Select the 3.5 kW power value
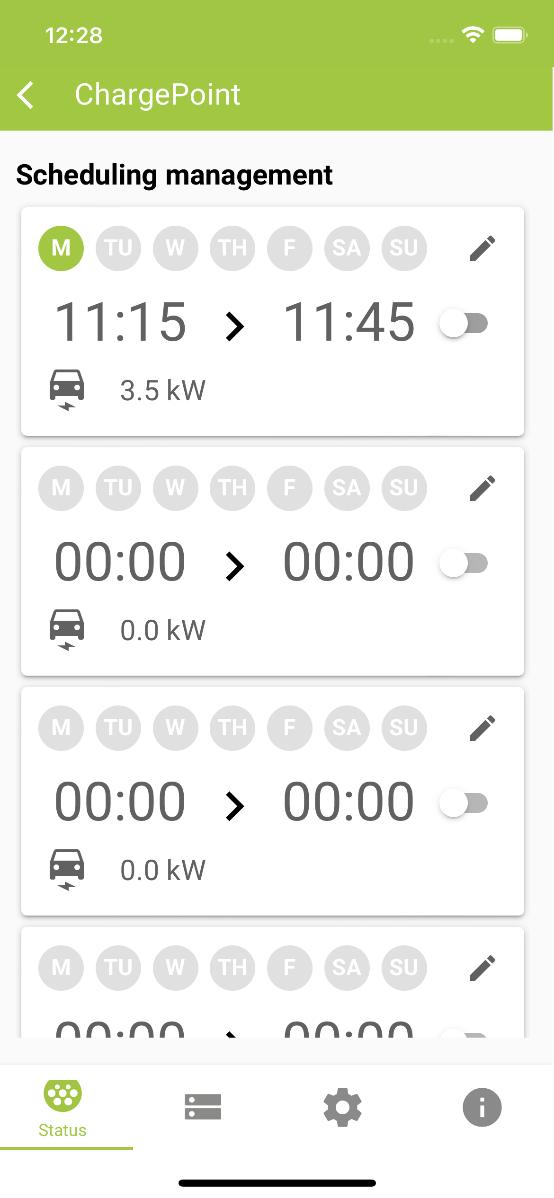 163,390
